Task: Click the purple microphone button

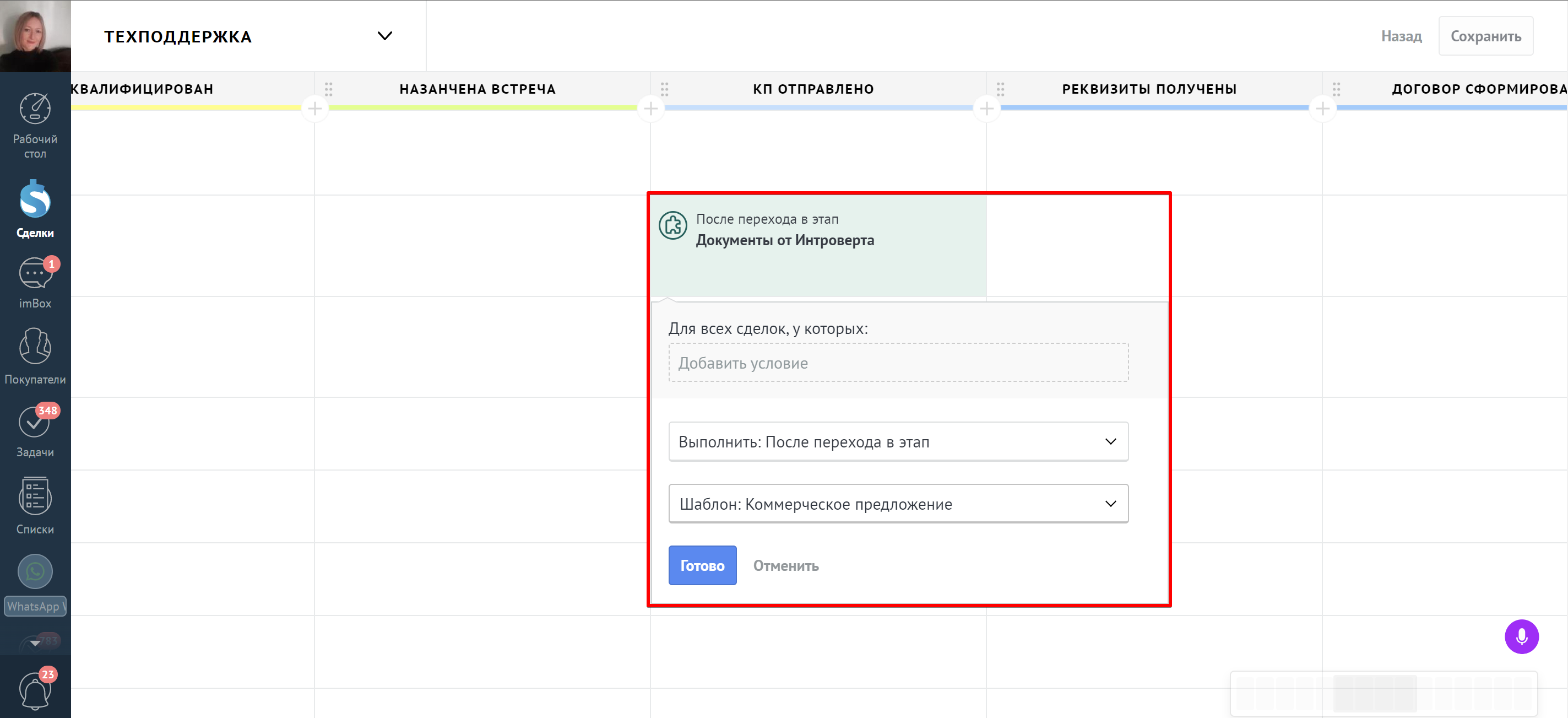Action: (1521, 636)
